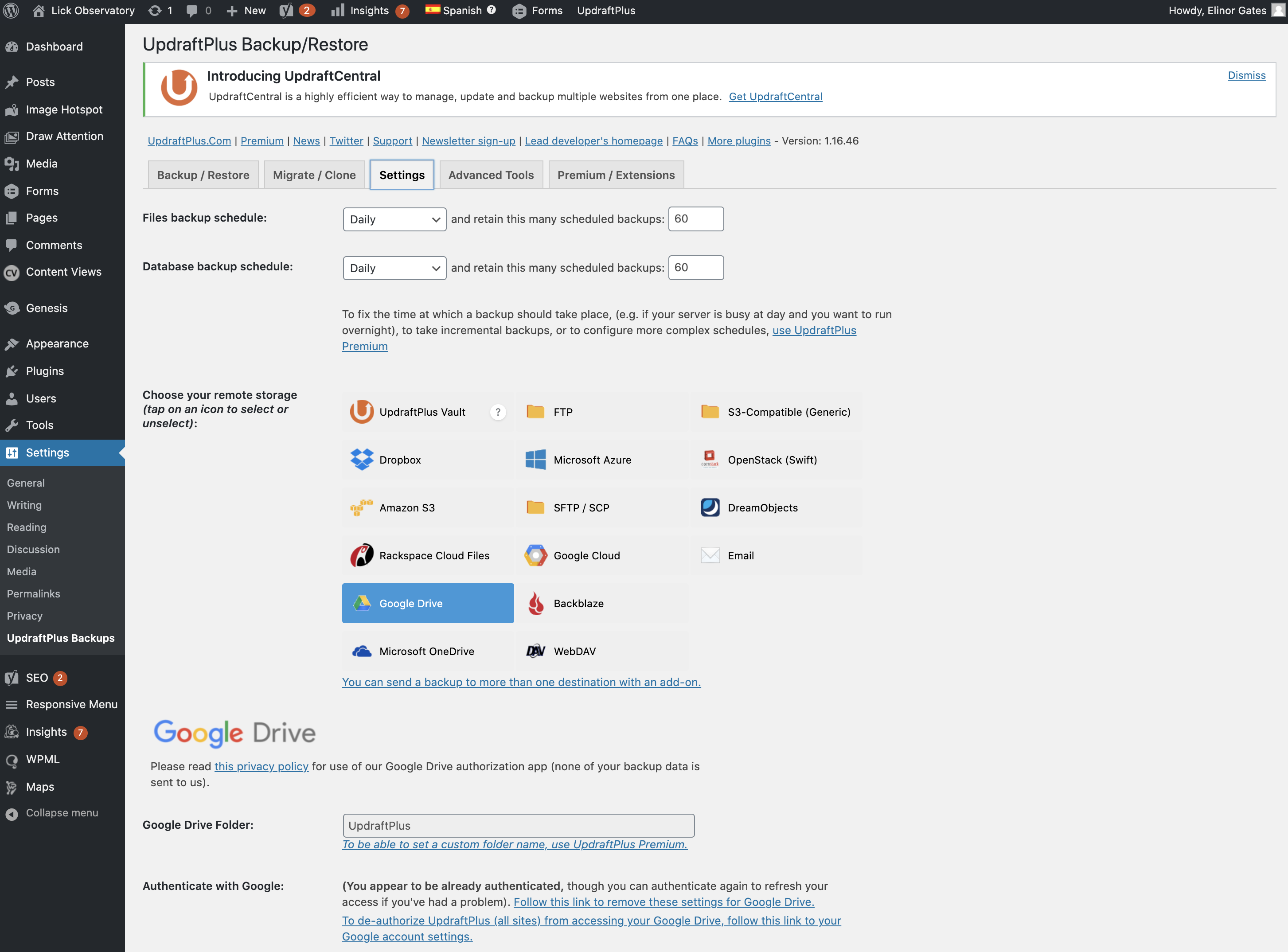
Task: Click the Google Drive Folder text field
Action: (518, 826)
